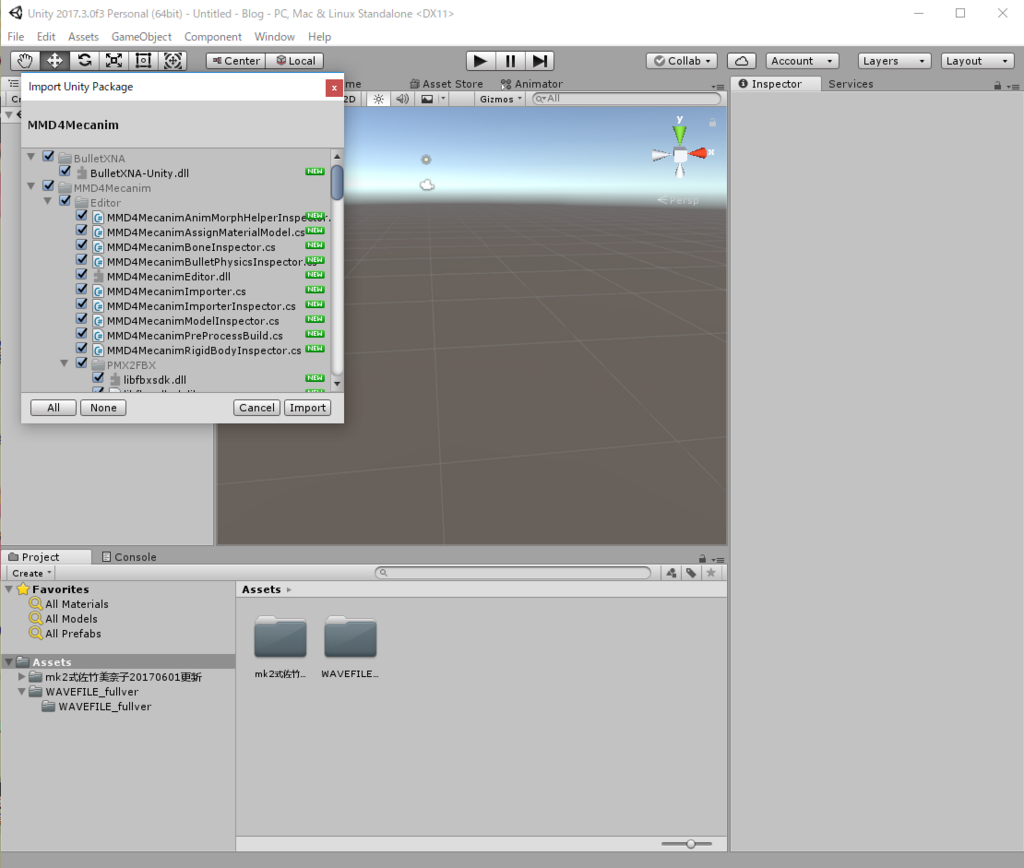Viewport: 1024px width, 868px height.
Task: Toggle scene audio speaker icon
Action: coord(402,99)
